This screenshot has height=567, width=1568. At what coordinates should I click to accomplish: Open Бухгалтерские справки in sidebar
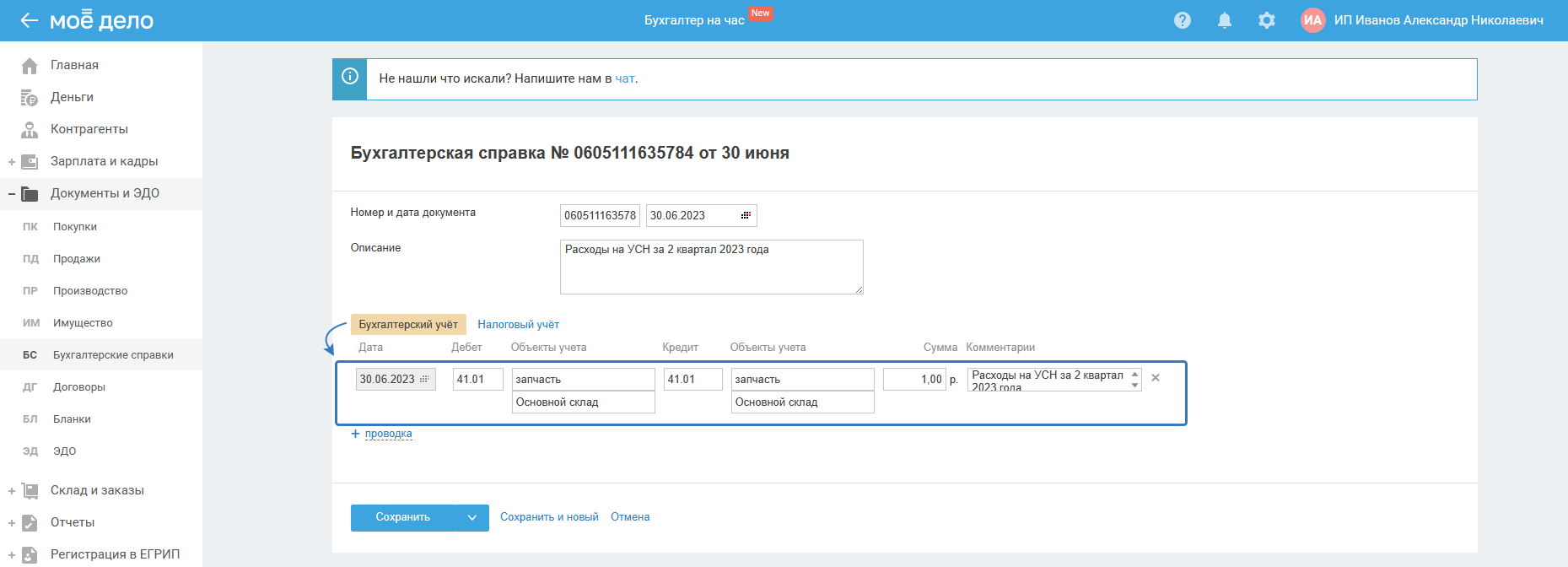[113, 355]
